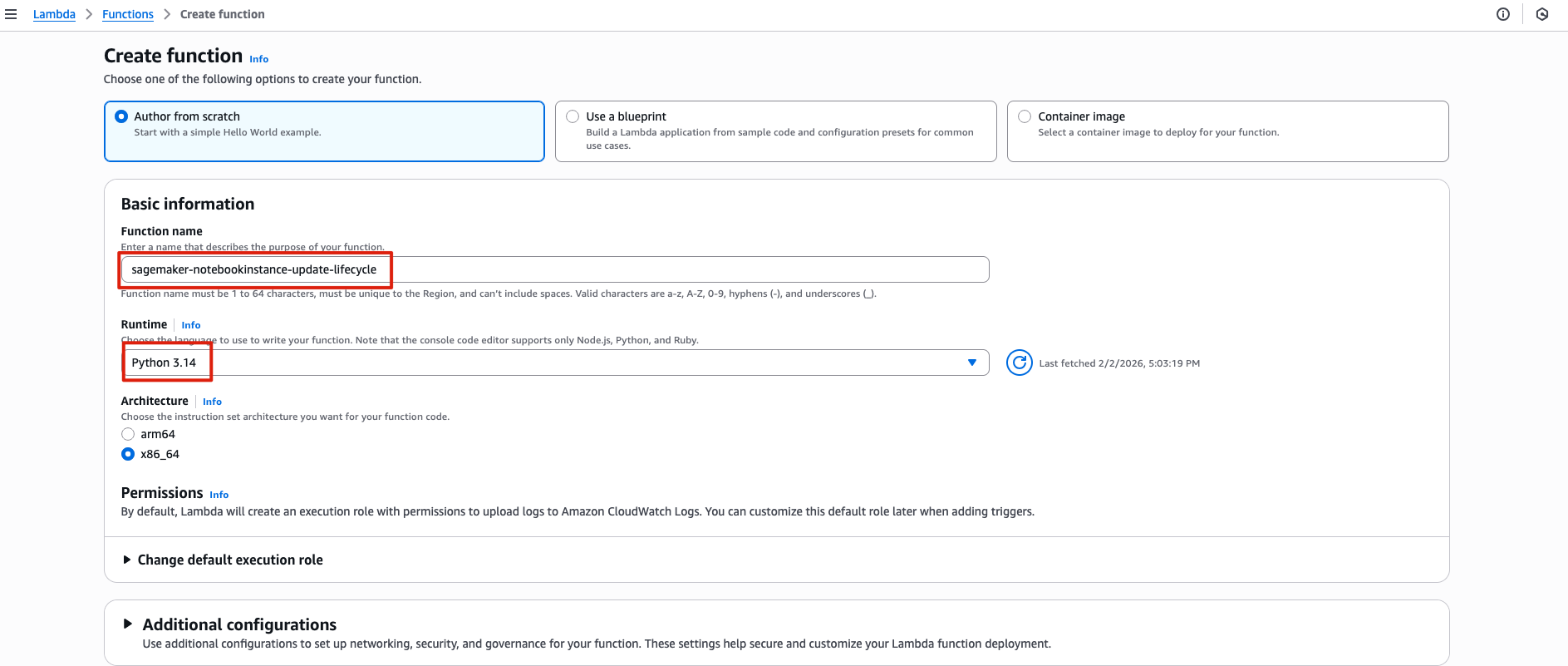1568x666 pixels.
Task: Select arm64 architecture
Action: (128, 434)
